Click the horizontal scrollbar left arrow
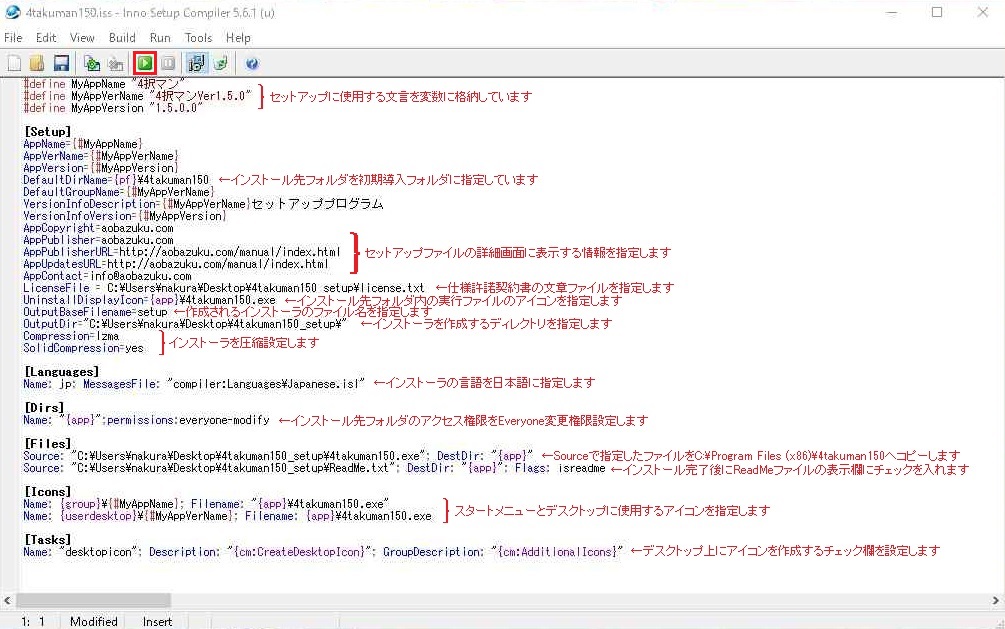The height and width of the screenshot is (629, 1005). click(7, 600)
